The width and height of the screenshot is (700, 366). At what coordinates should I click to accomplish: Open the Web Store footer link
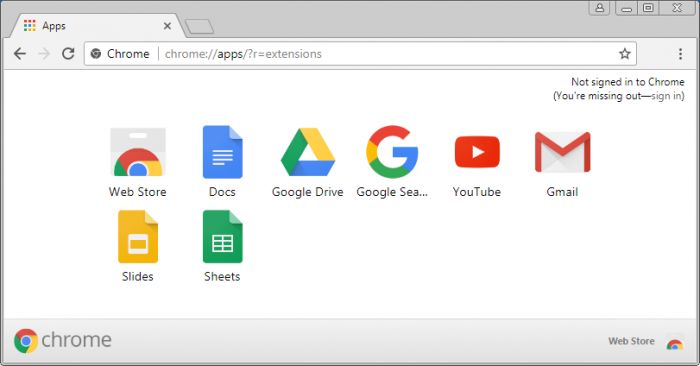click(631, 341)
